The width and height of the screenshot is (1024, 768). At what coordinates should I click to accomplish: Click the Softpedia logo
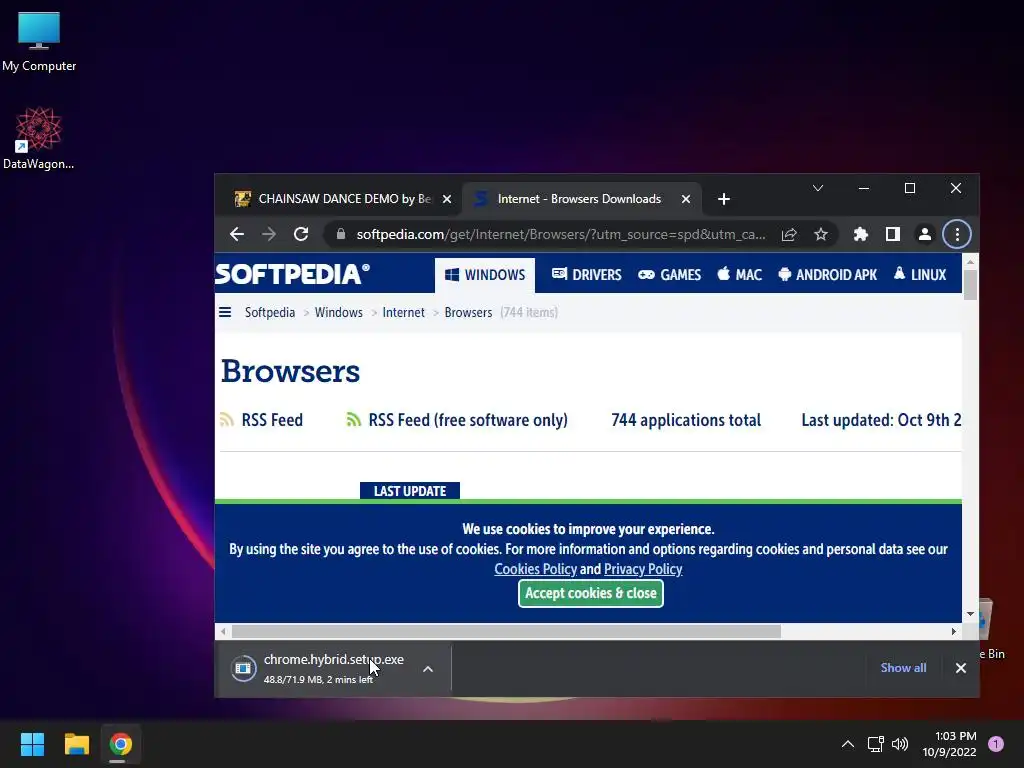(x=292, y=274)
